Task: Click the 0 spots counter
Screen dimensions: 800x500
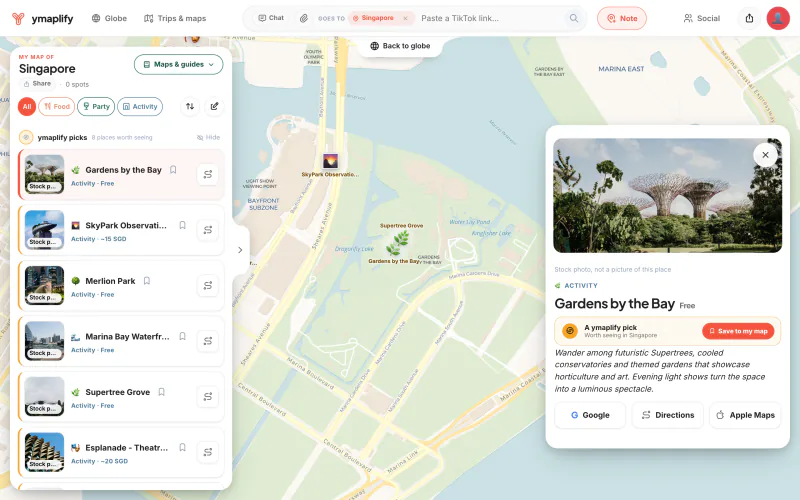Action: point(77,84)
